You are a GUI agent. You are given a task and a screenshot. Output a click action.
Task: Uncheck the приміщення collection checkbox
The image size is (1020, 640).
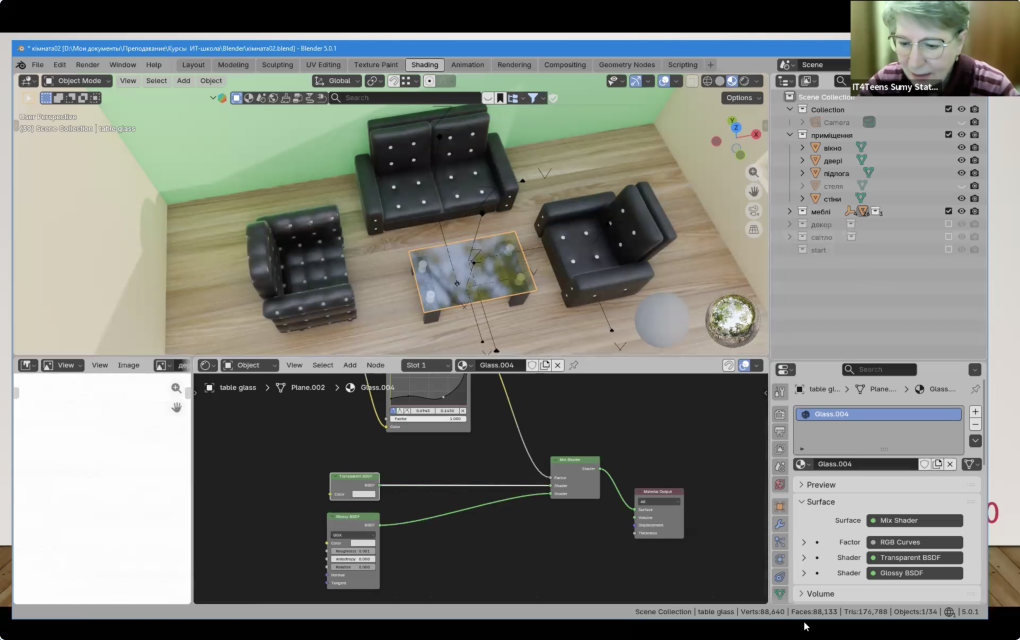pos(948,134)
